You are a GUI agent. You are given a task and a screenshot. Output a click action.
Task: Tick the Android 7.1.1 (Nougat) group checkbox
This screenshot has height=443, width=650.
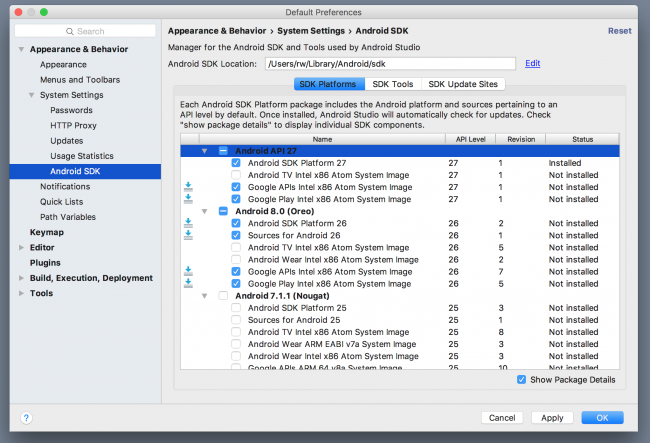pyautogui.click(x=223, y=296)
